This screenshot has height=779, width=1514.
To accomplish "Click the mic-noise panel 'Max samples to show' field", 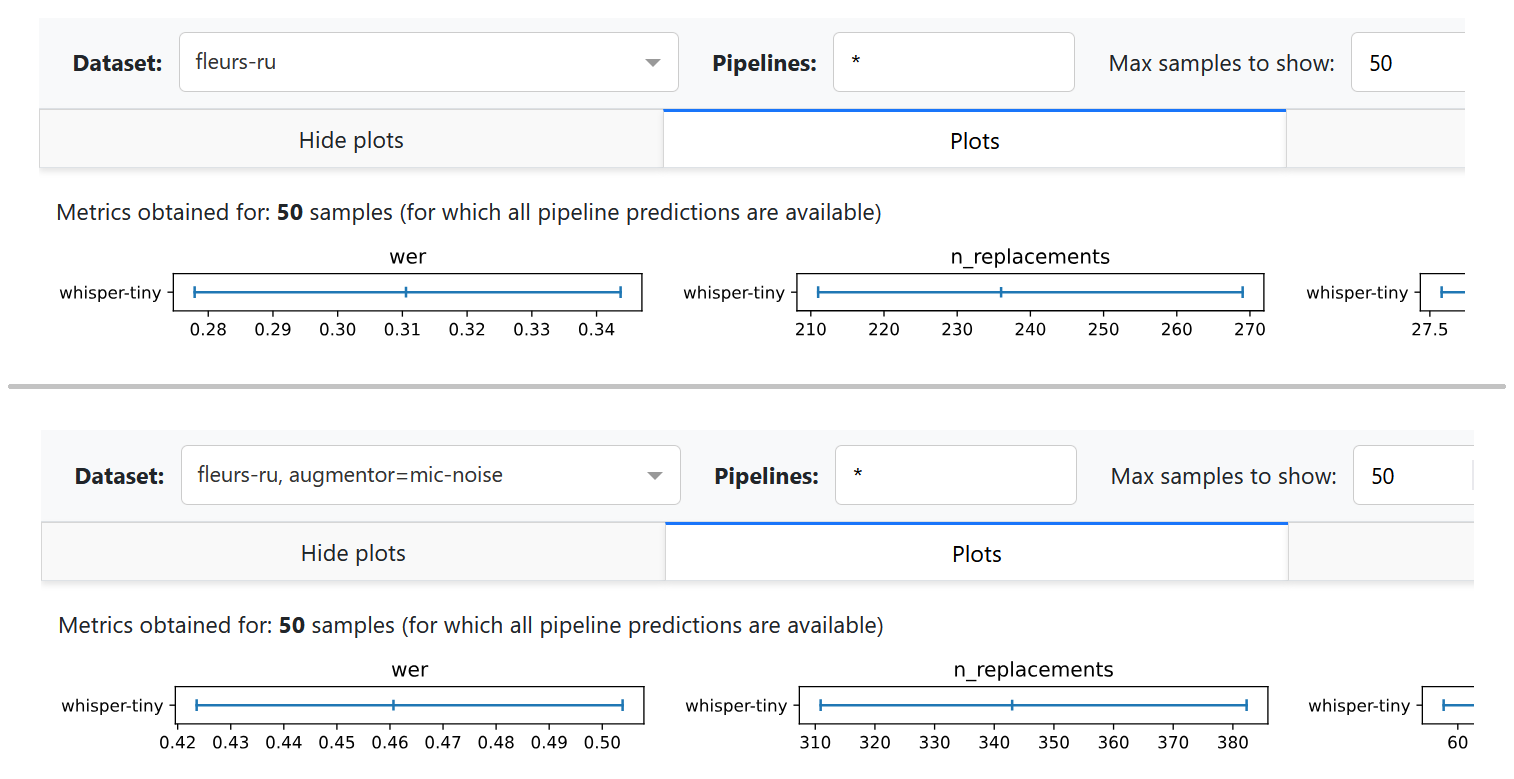I will tap(1410, 476).
